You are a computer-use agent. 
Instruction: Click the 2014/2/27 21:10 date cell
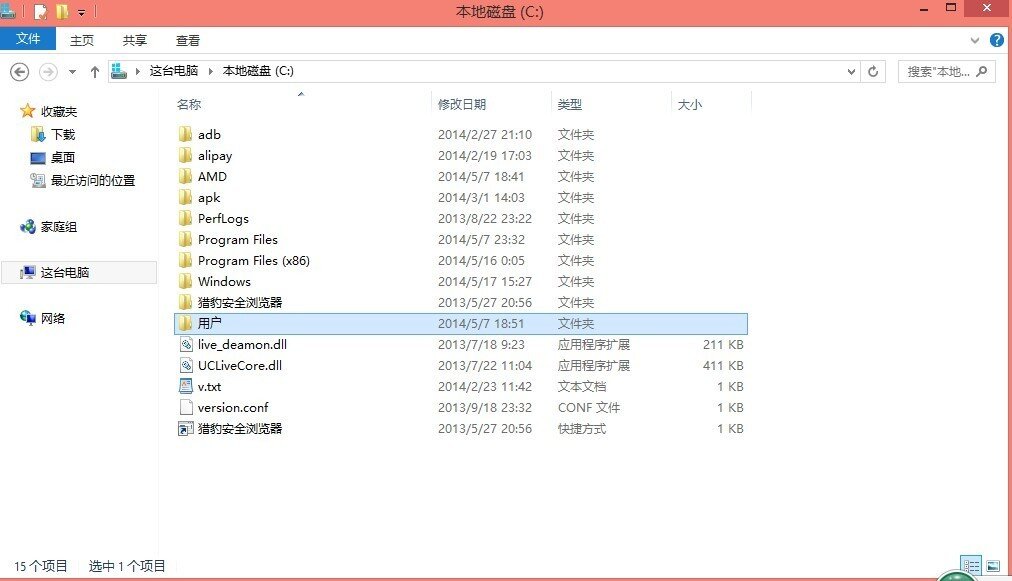click(x=485, y=134)
